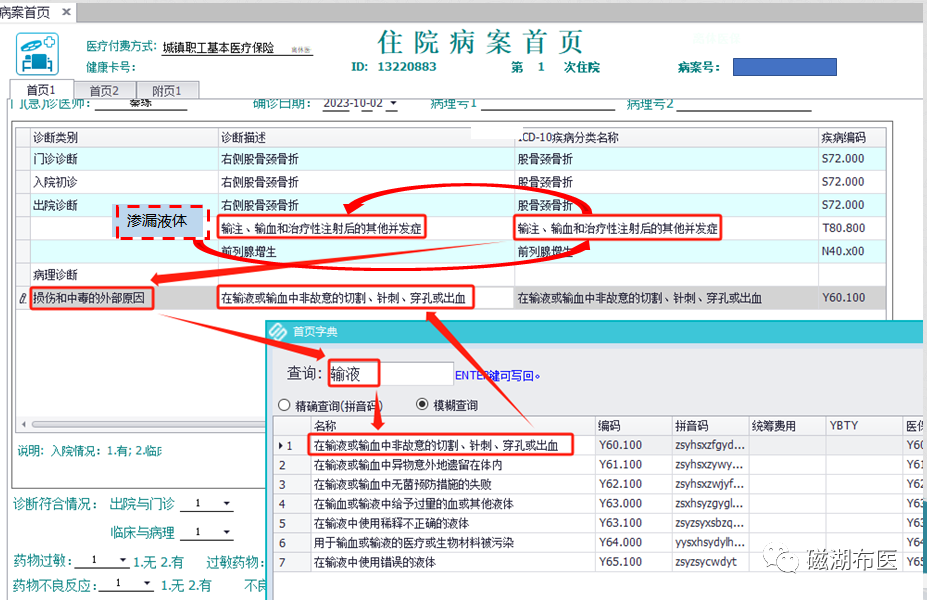Click the 病案号 field
The height and width of the screenshot is (600, 927).
point(785,67)
